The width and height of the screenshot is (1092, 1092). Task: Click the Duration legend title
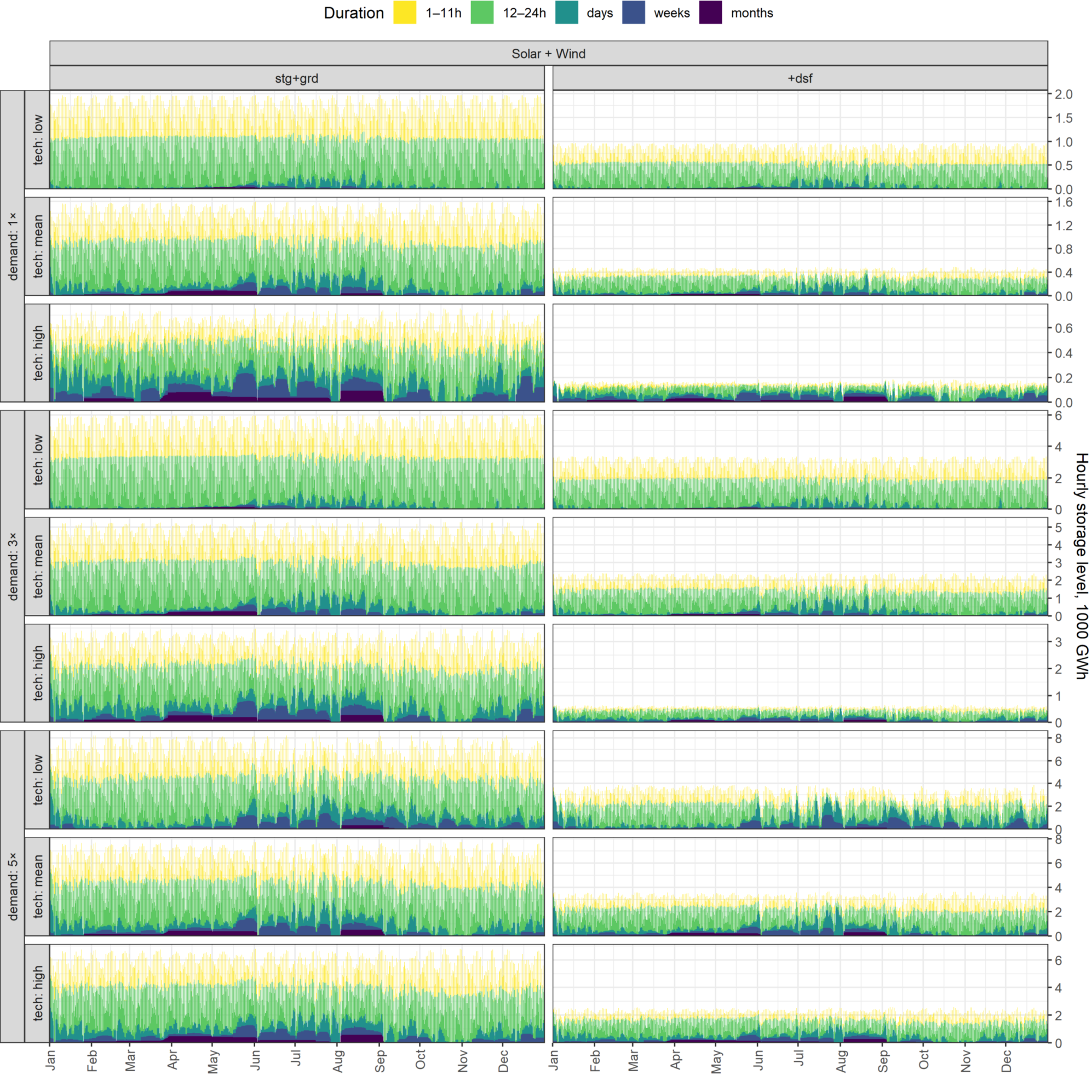[354, 13]
